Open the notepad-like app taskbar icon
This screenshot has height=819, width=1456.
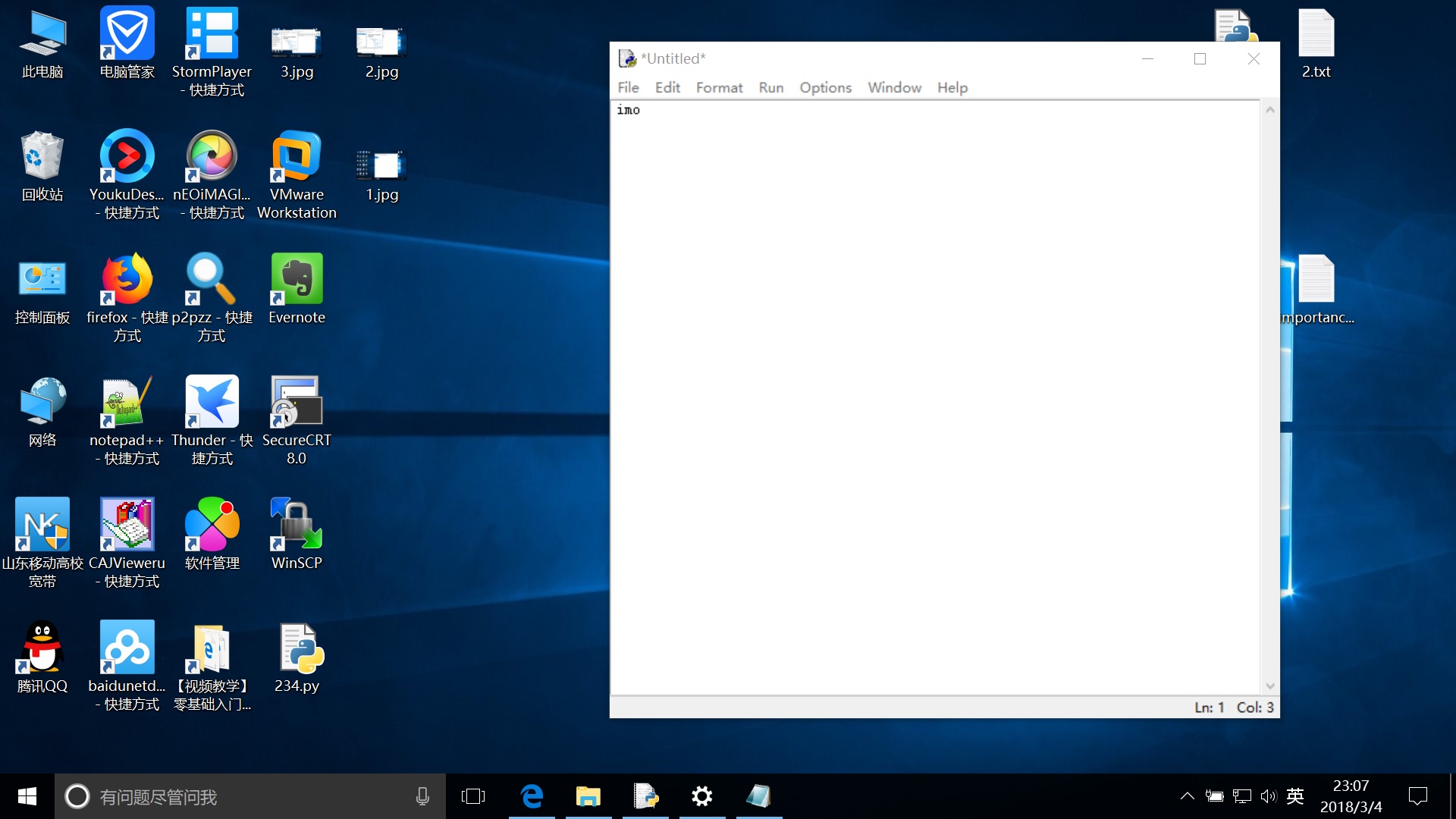[x=759, y=796]
